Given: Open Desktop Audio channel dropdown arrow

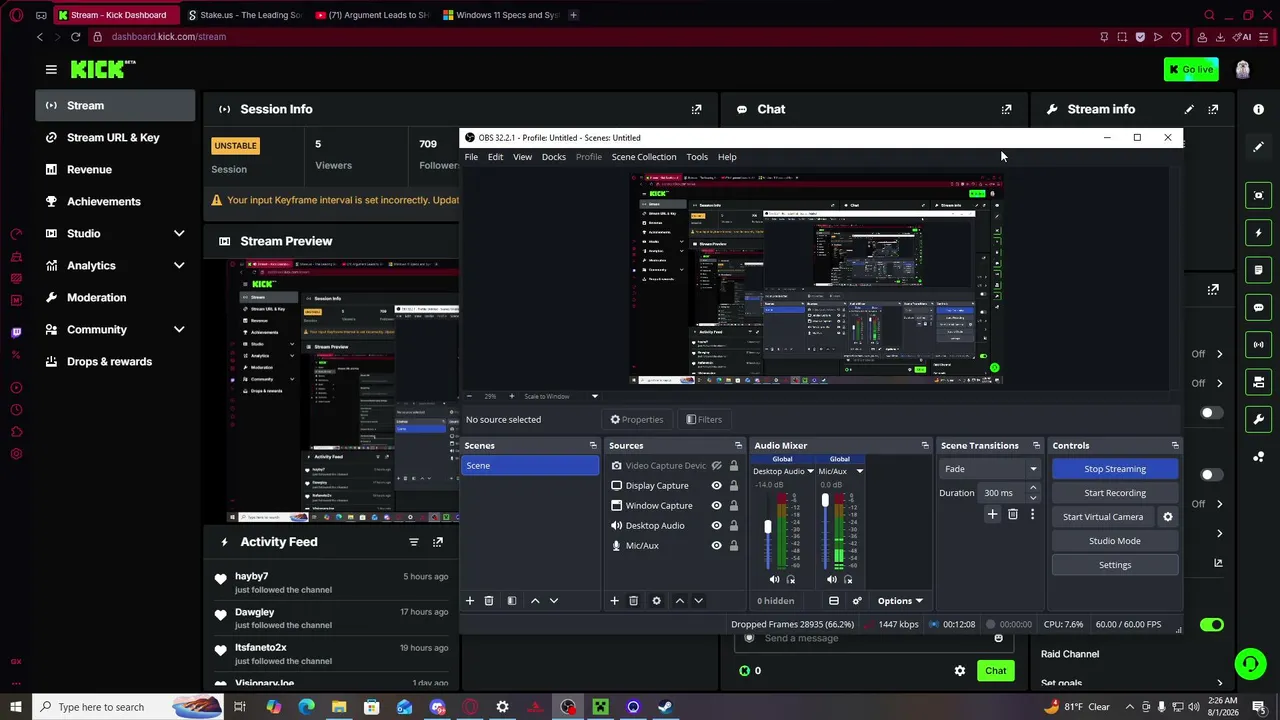Looking at the screenshot, I should tap(810, 471).
